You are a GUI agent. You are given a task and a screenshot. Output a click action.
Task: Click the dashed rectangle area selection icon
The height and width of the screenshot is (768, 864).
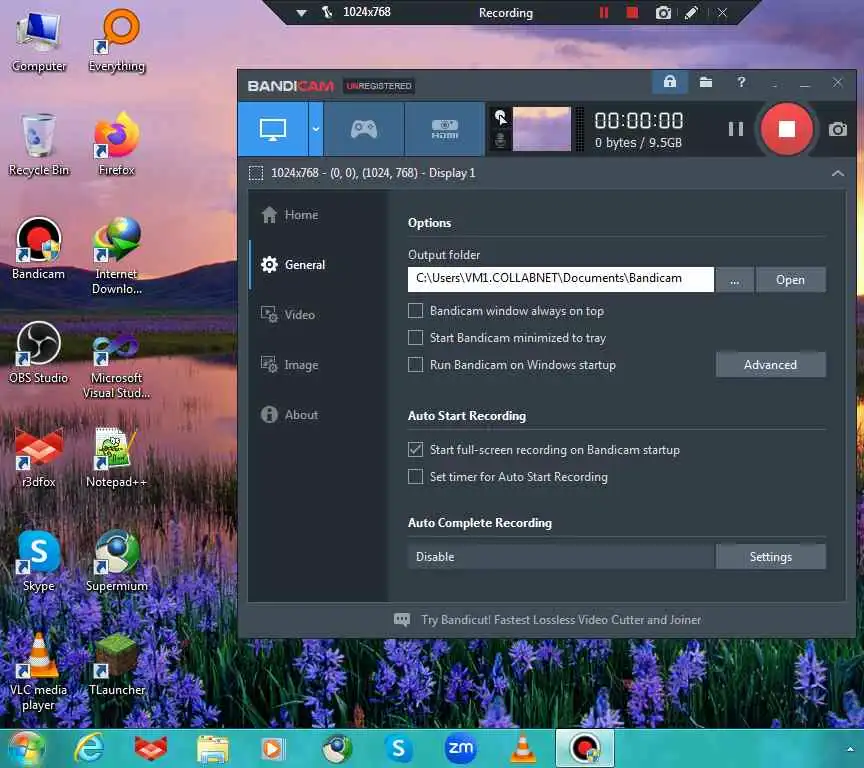(x=256, y=174)
